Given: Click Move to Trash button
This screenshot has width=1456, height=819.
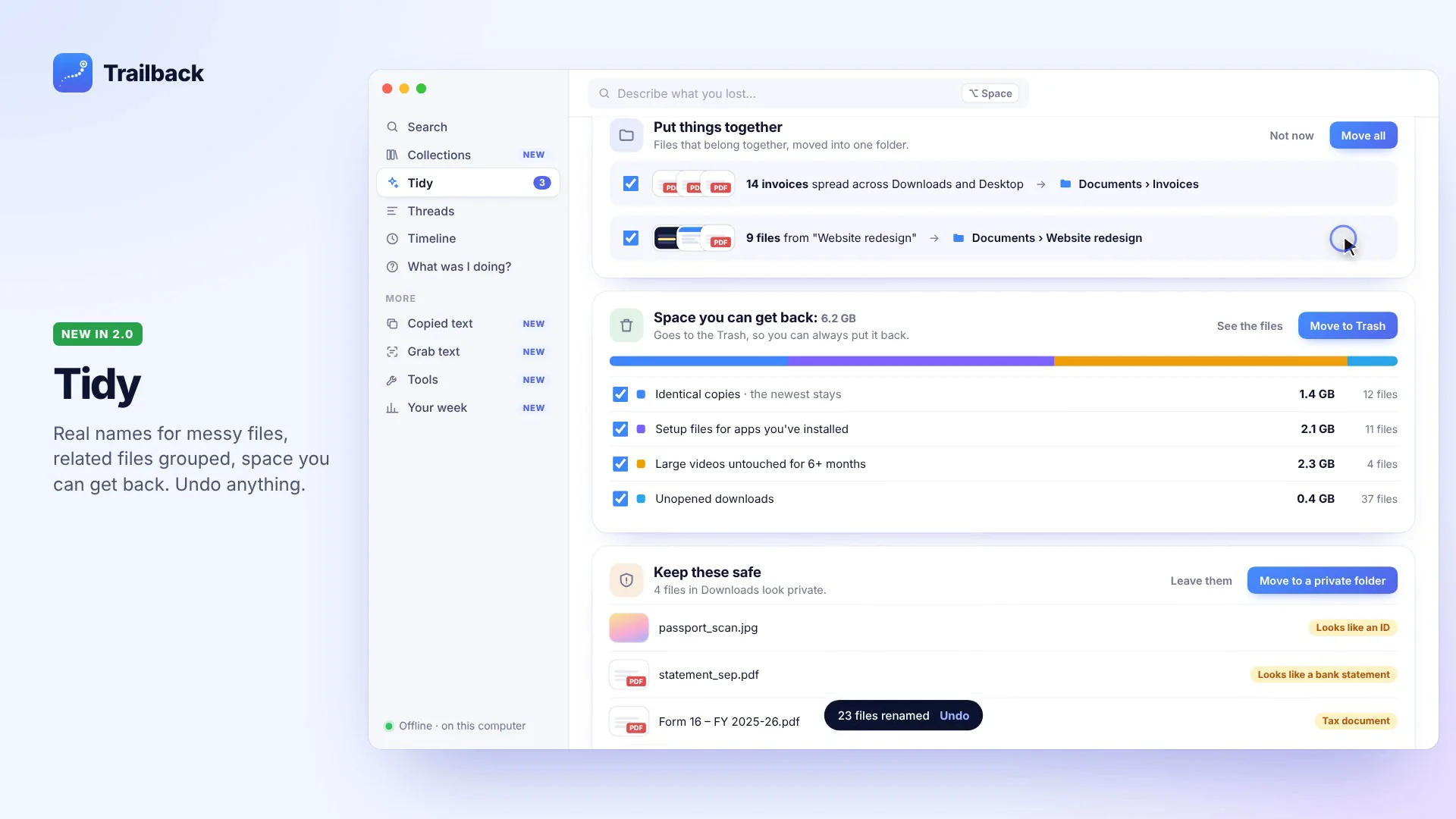Looking at the screenshot, I should pos(1348,326).
